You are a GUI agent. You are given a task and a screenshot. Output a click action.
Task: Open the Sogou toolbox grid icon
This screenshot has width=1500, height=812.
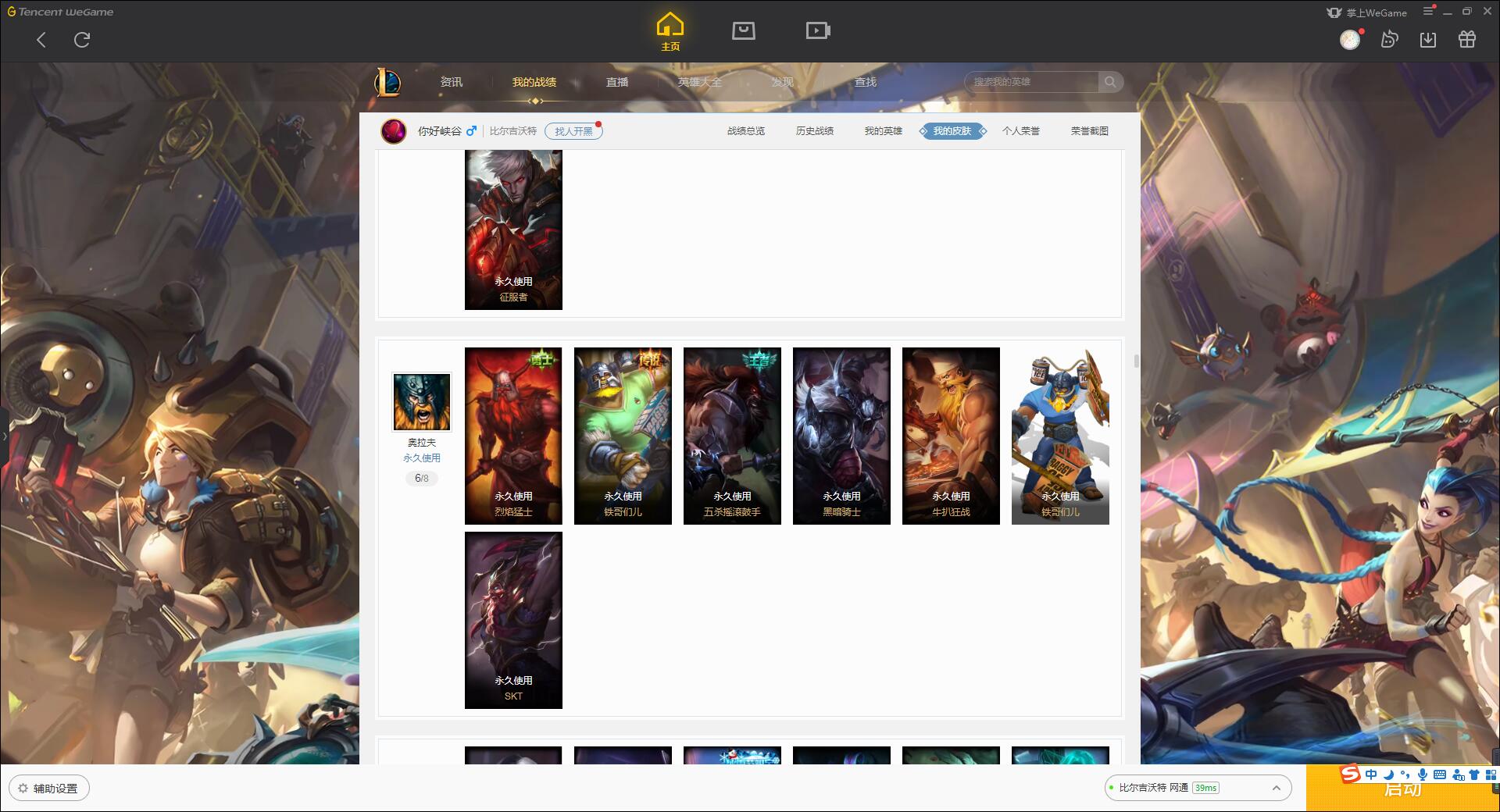coord(1491,775)
